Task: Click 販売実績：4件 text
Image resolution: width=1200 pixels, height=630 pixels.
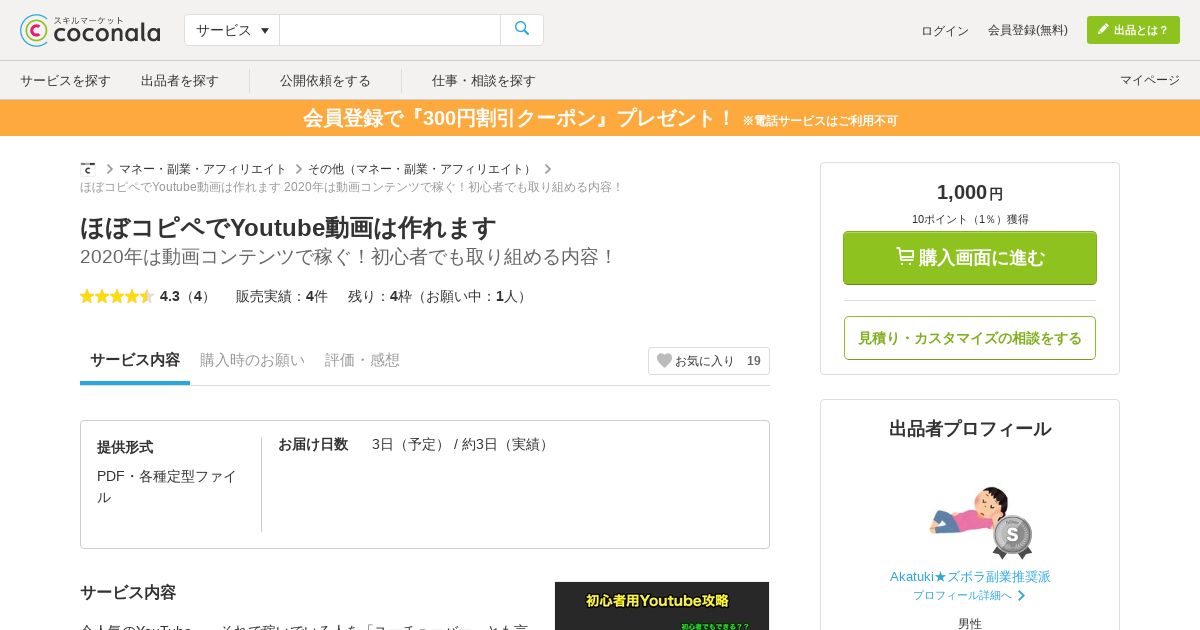Action: [x=282, y=296]
